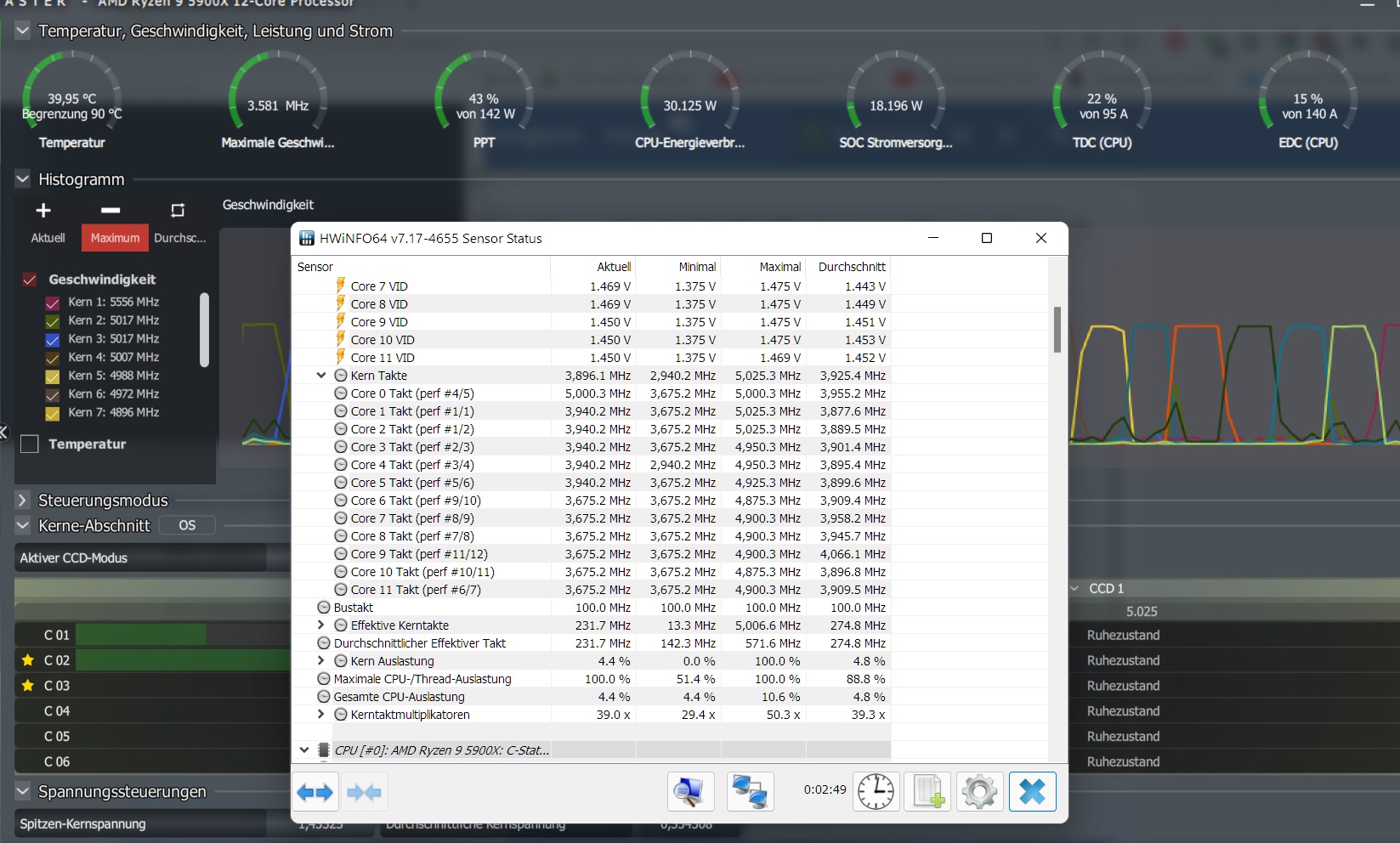Collapse the CCD 1 group
The image size is (1400, 843).
(x=1074, y=588)
